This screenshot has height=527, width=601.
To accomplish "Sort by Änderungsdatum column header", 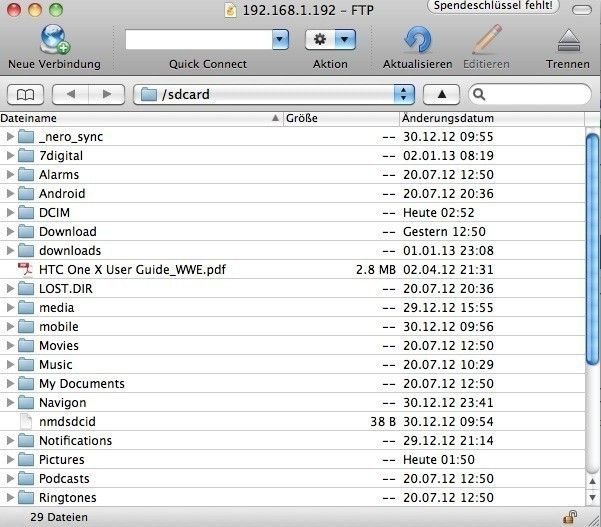I will (492, 118).
